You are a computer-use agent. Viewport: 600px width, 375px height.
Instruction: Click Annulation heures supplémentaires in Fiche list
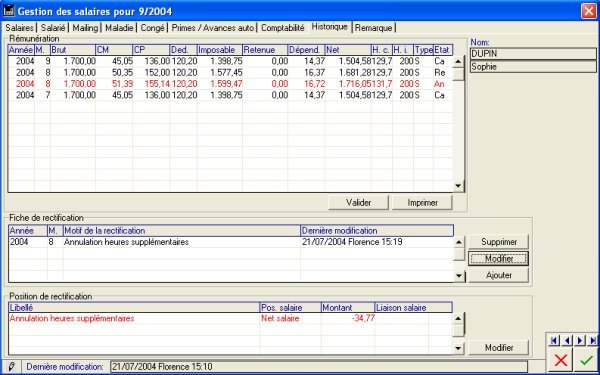coord(126,242)
